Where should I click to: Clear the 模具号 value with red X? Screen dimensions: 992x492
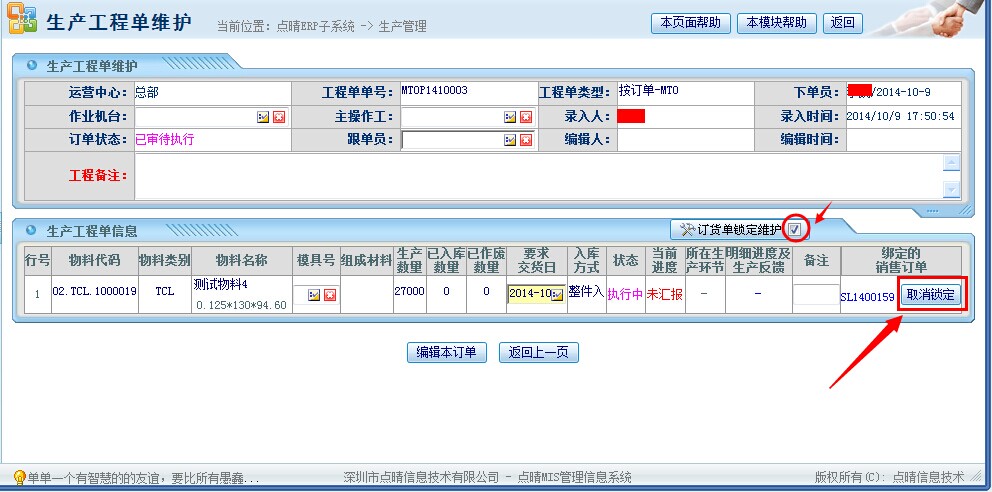(329, 295)
